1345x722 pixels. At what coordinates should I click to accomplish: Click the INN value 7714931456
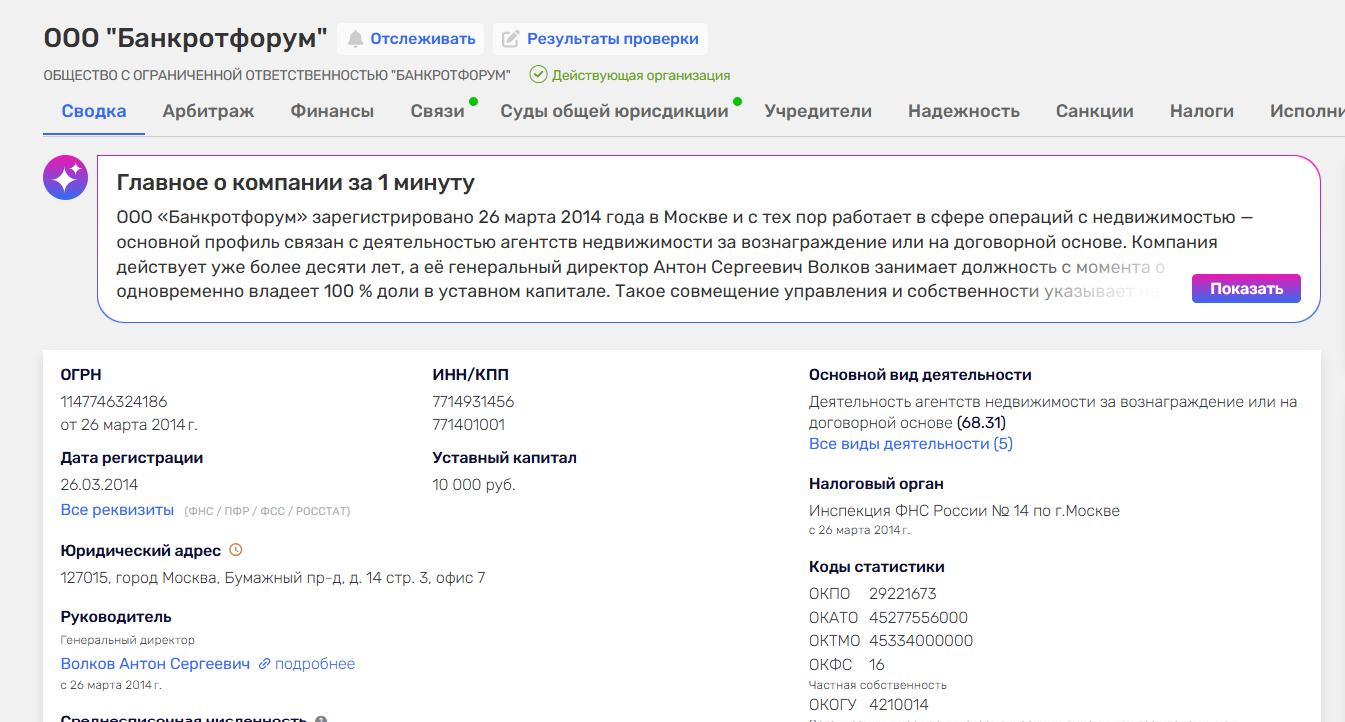pos(473,402)
